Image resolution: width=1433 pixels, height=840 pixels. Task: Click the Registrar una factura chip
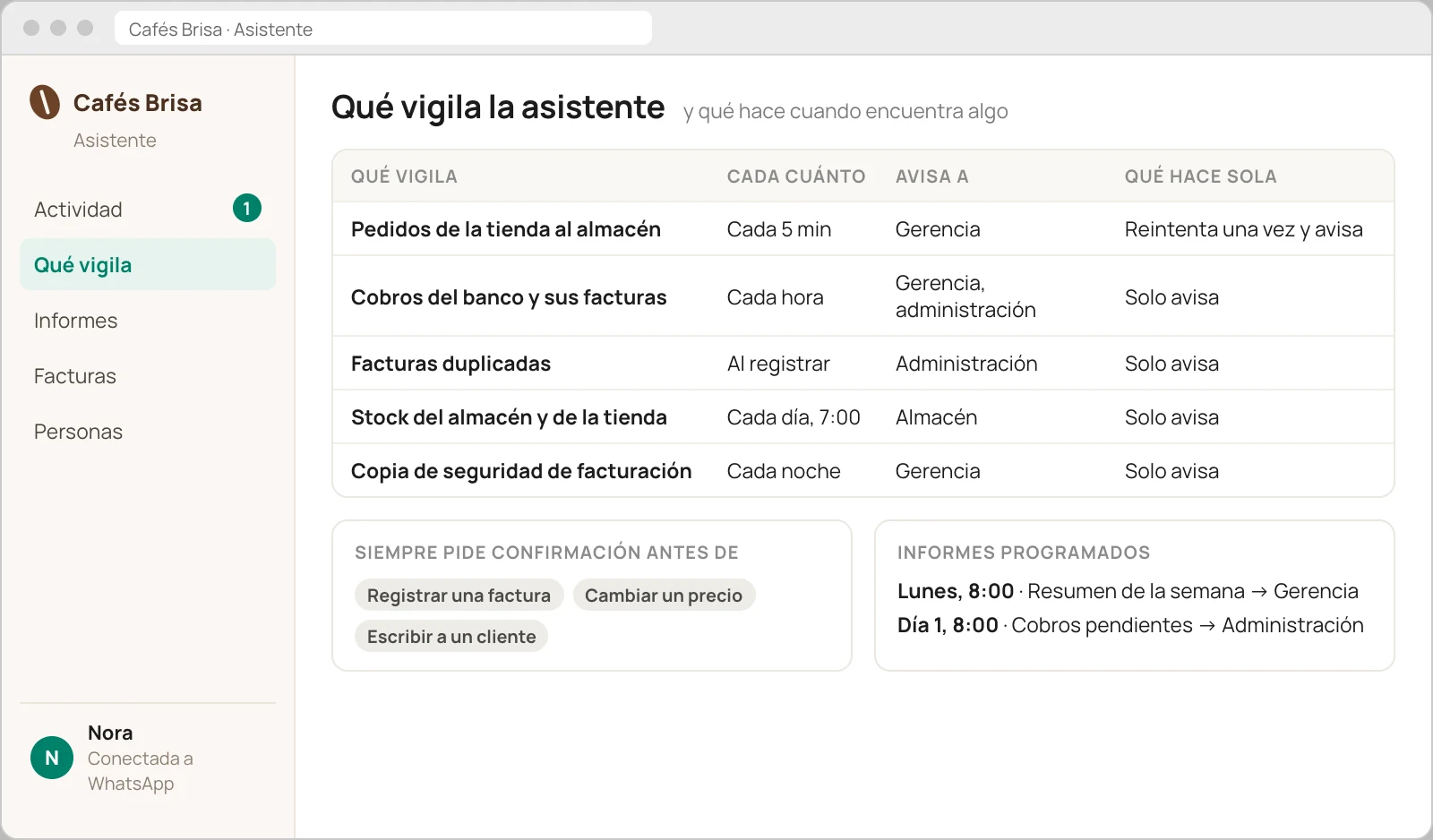click(x=459, y=596)
